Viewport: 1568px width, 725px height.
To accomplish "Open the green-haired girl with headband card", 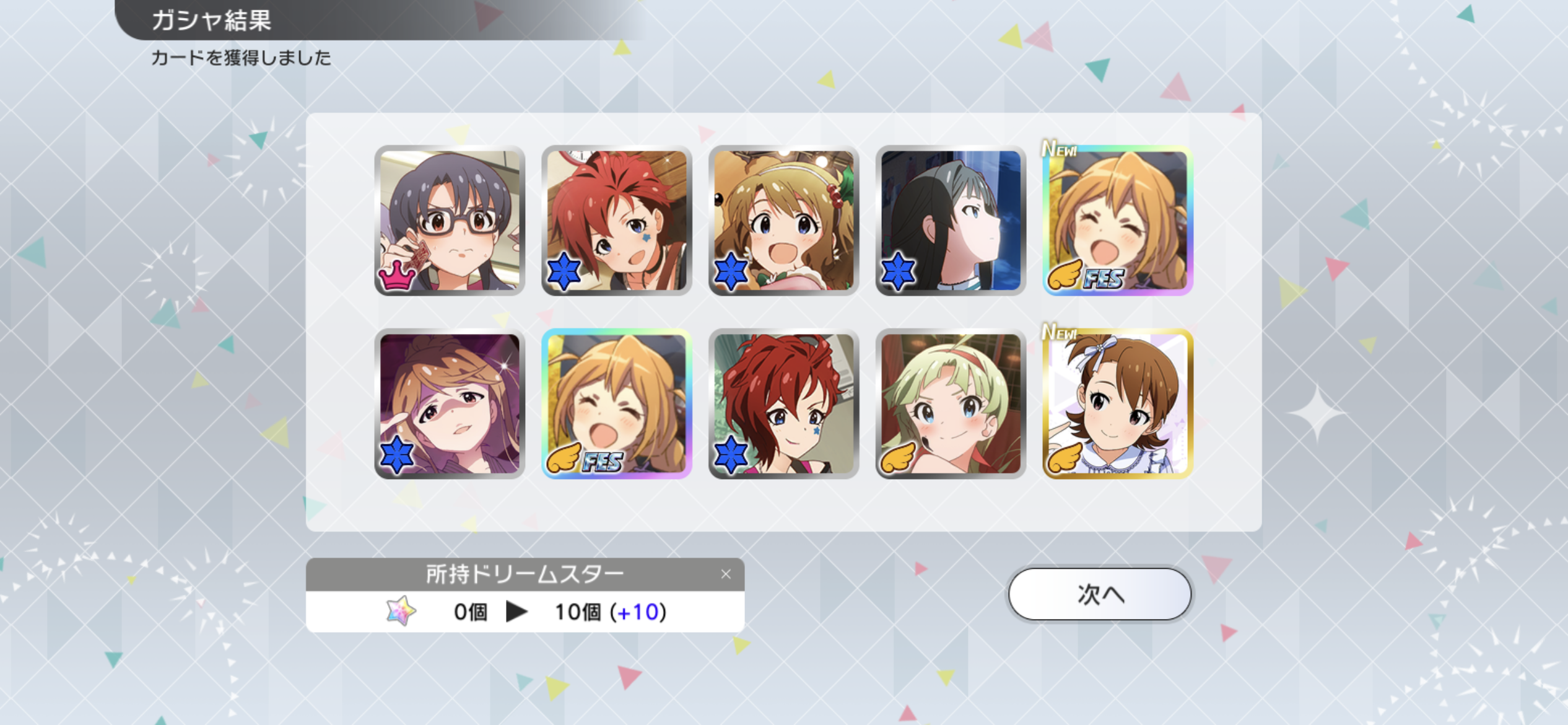I will tap(951, 403).
